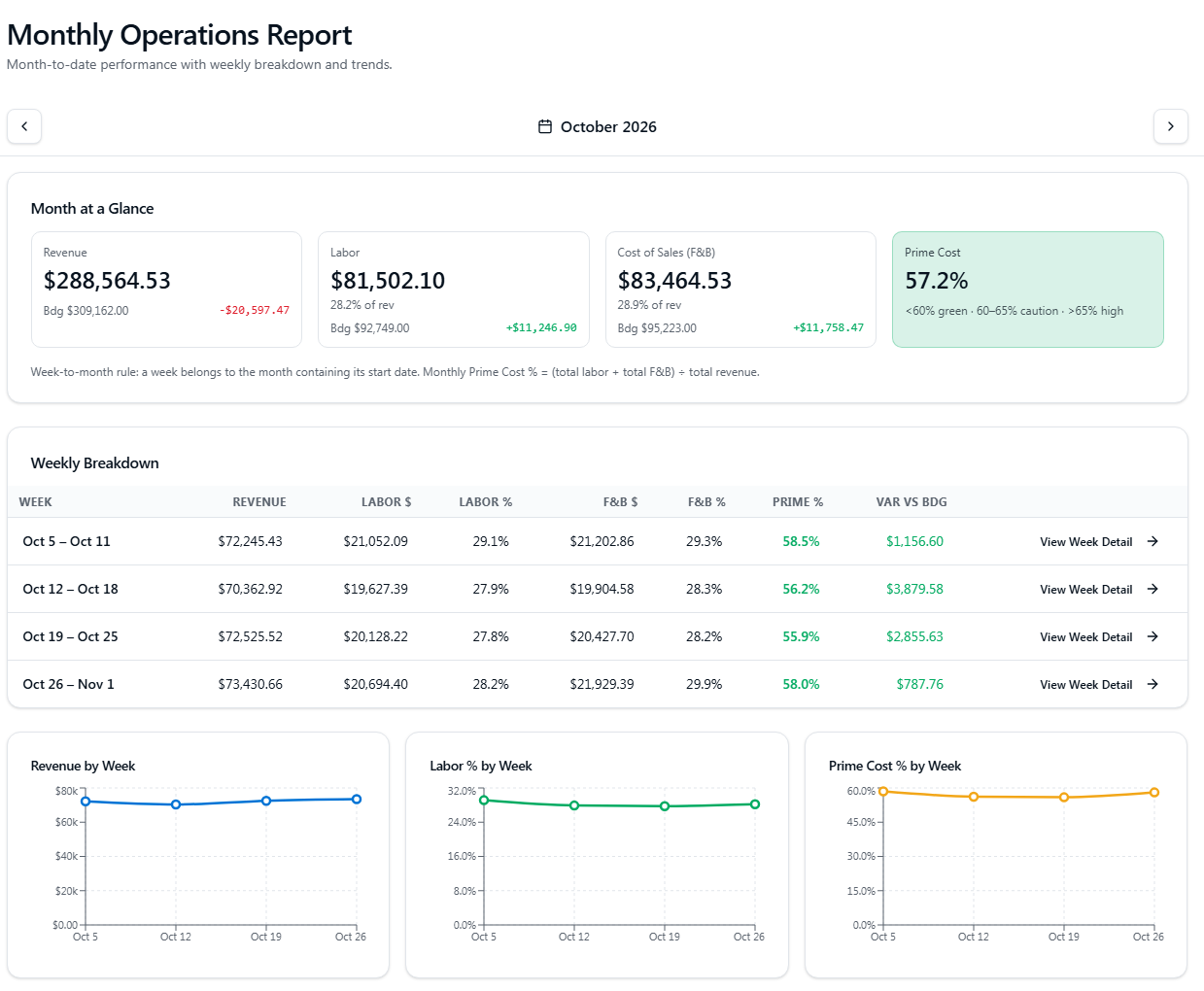The height and width of the screenshot is (991, 1204).
Task: Select the Oct 12 – Oct 18 week label
Action: (x=70, y=589)
